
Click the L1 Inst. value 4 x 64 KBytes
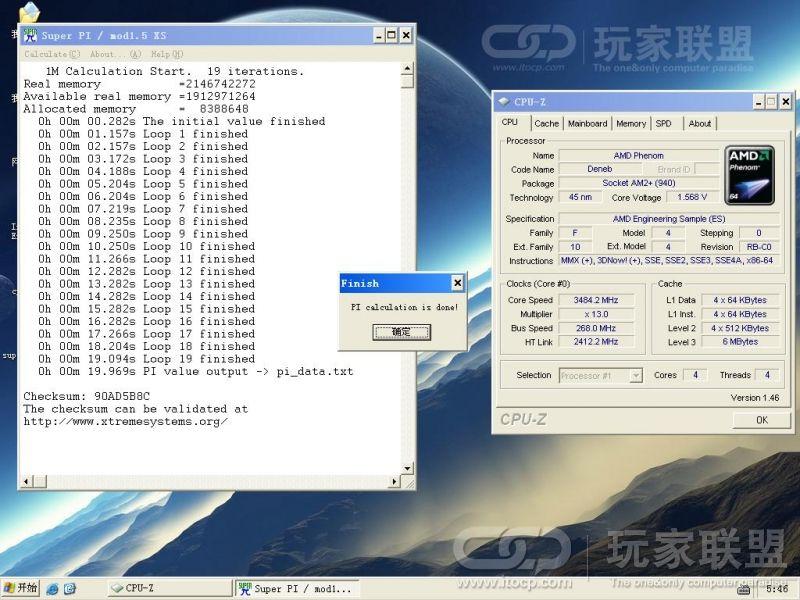pyautogui.click(x=740, y=314)
